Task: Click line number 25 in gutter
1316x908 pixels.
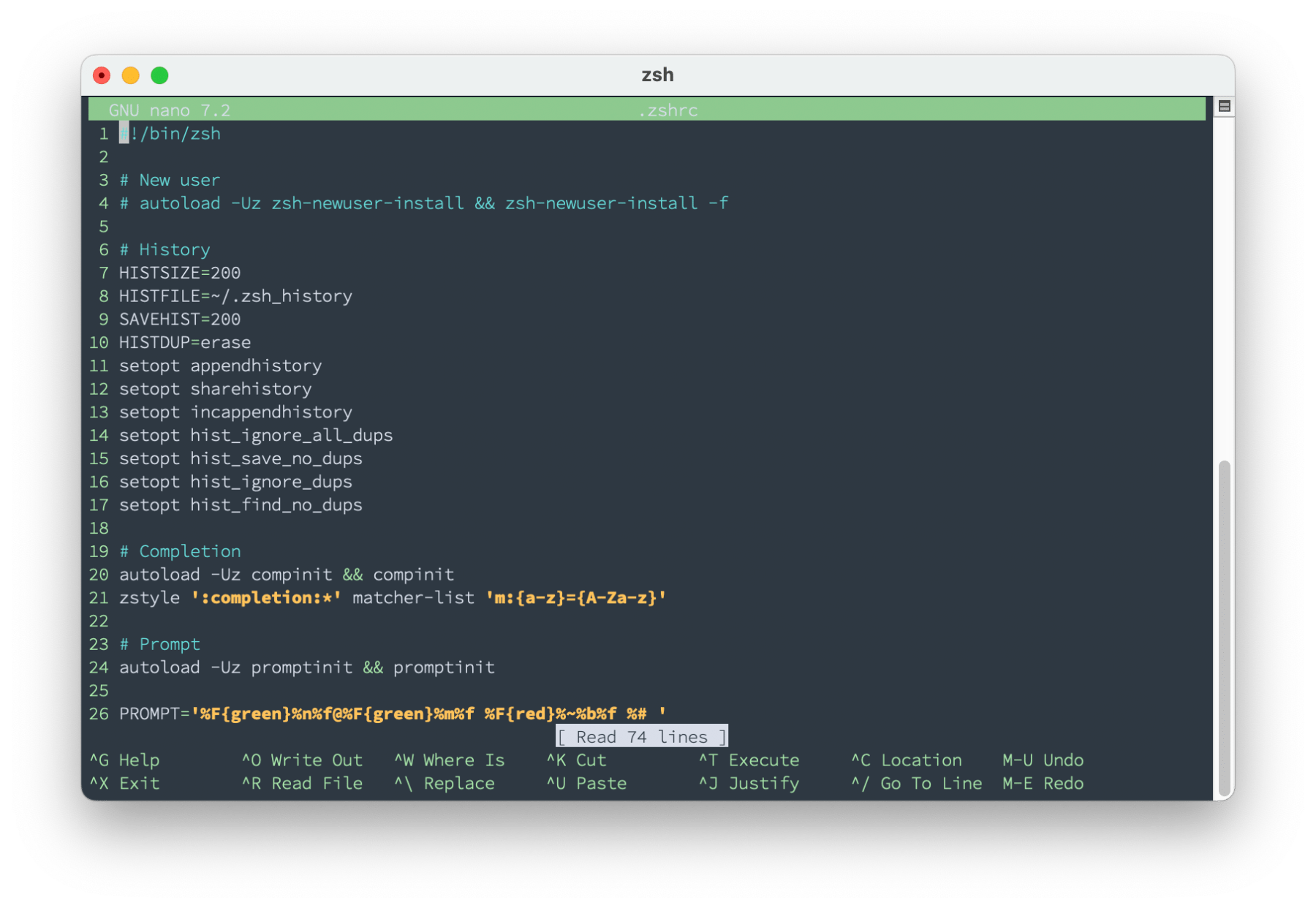Action: [99, 691]
